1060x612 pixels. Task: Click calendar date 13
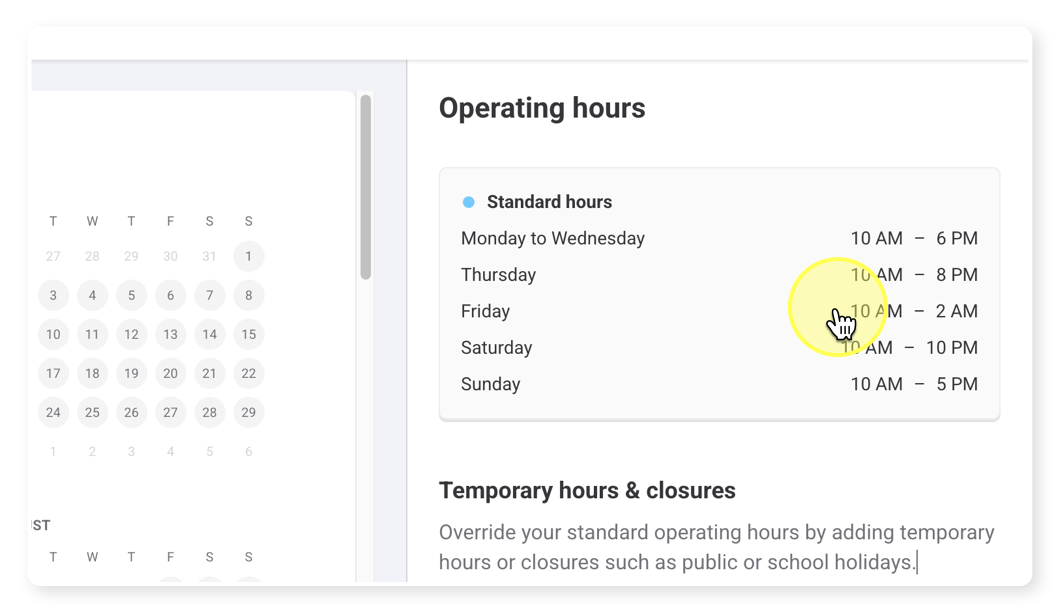(170, 334)
